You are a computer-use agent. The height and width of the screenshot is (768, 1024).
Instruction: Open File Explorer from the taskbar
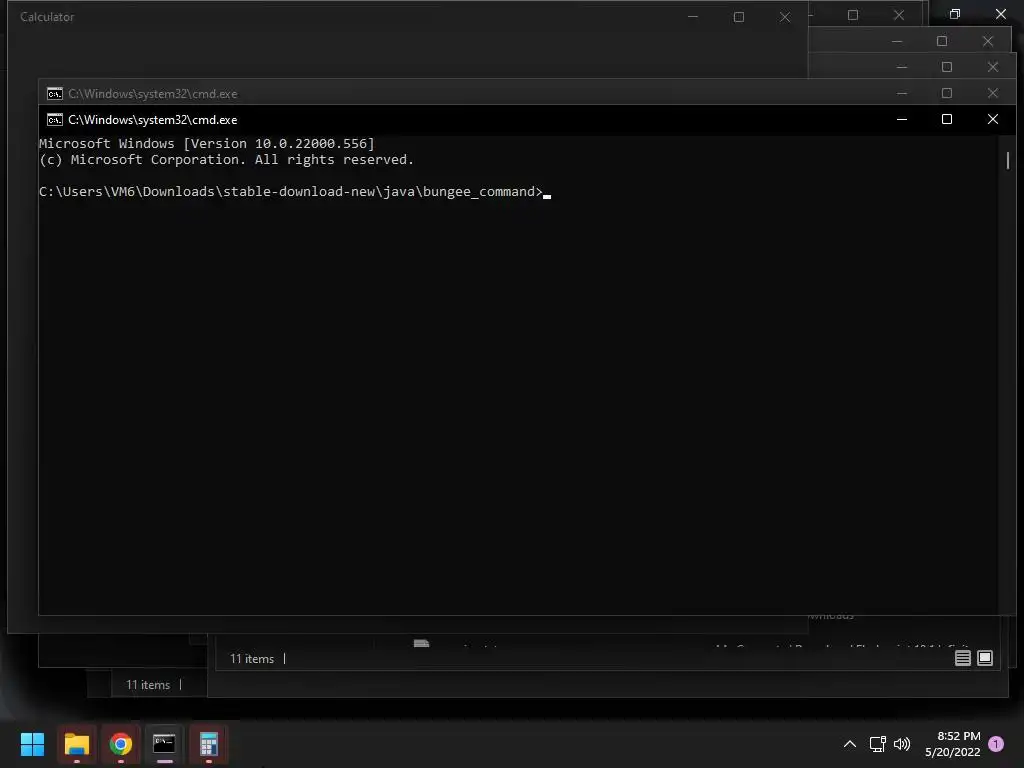coord(76,744)
